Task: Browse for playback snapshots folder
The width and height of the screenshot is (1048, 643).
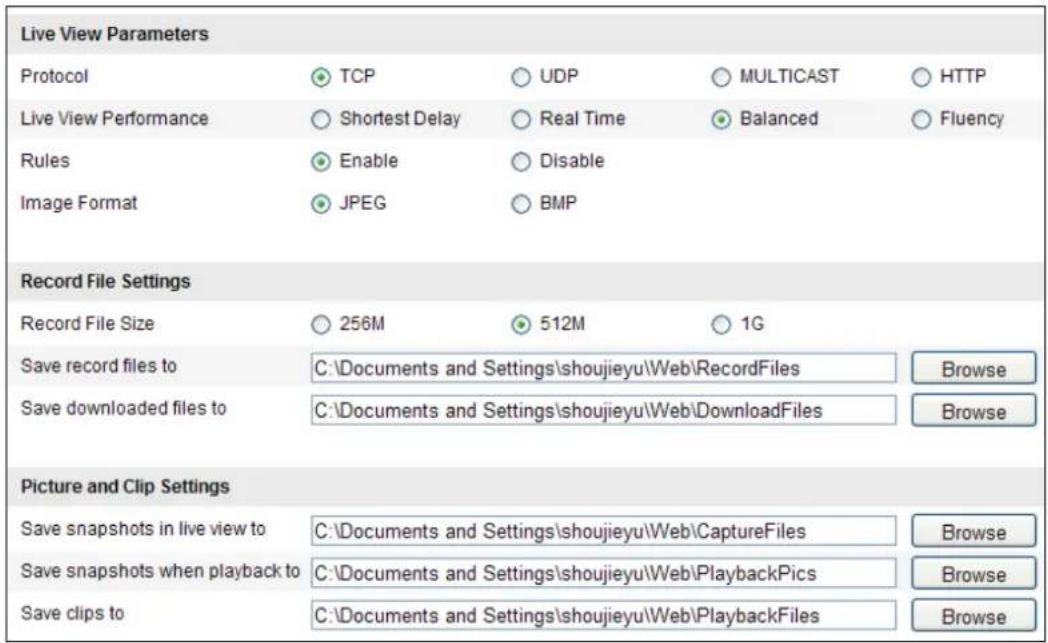Action: point(973,574)
